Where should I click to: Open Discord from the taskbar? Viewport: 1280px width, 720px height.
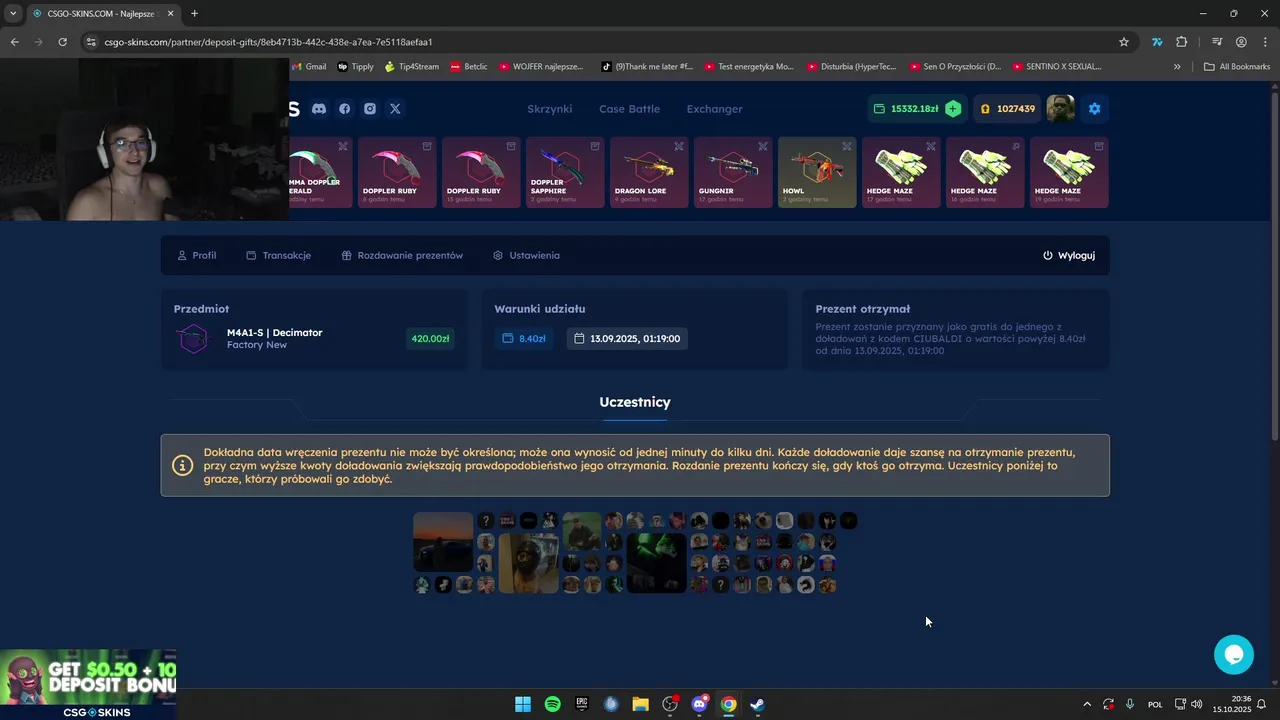pos(699,704)
